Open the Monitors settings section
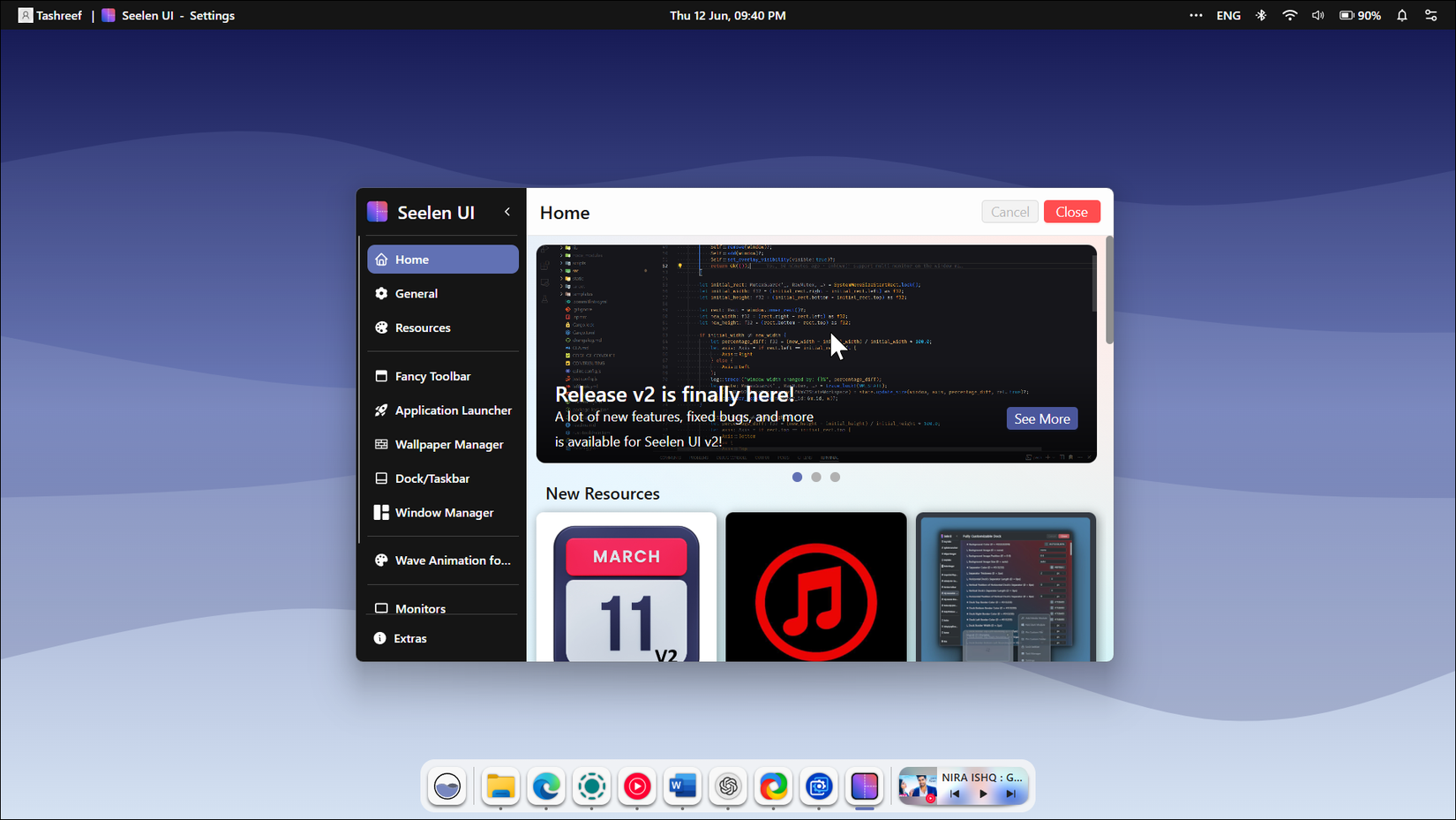This screenshot has height=820, width=1456. 382,608
